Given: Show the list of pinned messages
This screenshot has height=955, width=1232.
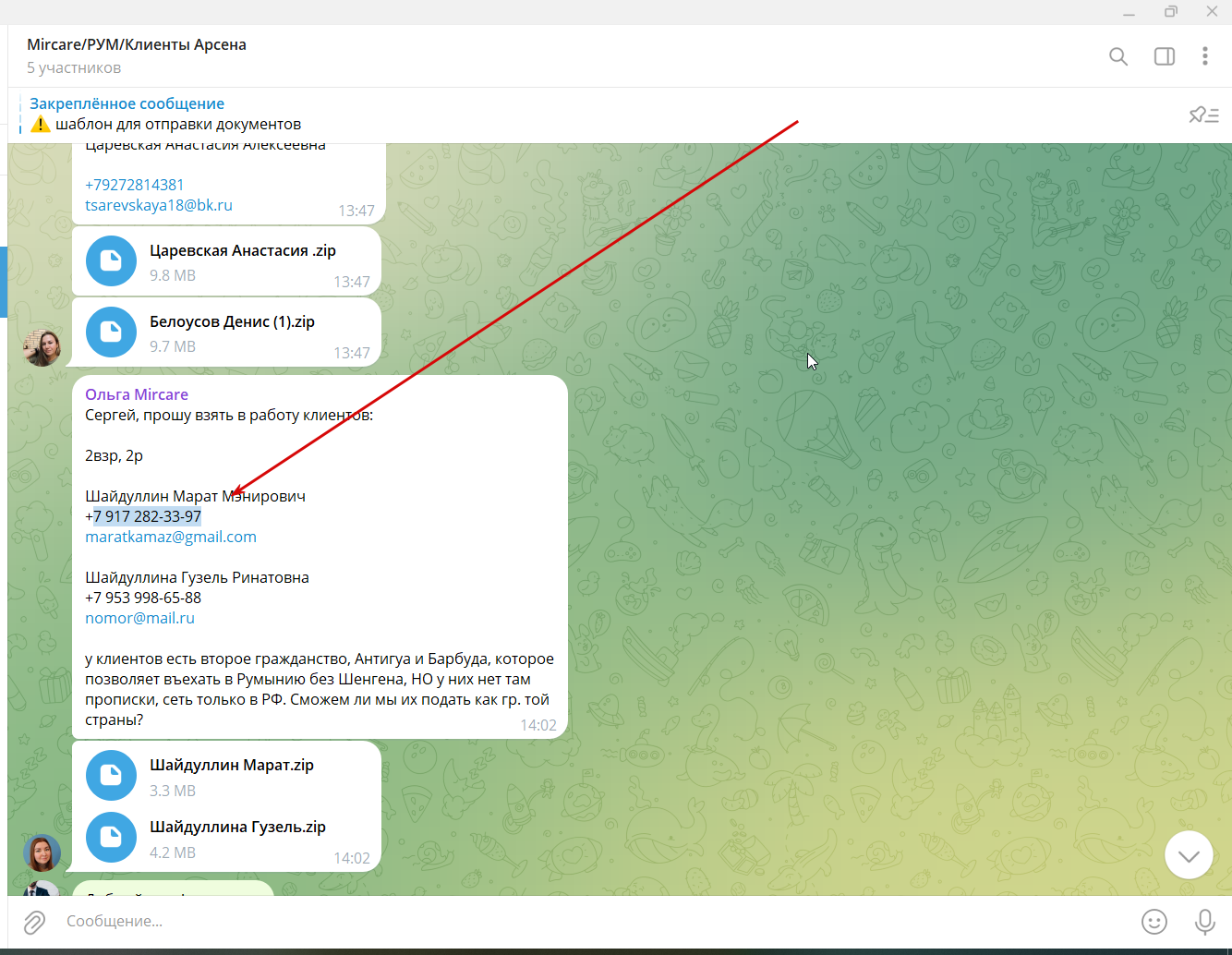Looking at the screenshot, I should pos(1203,115).
